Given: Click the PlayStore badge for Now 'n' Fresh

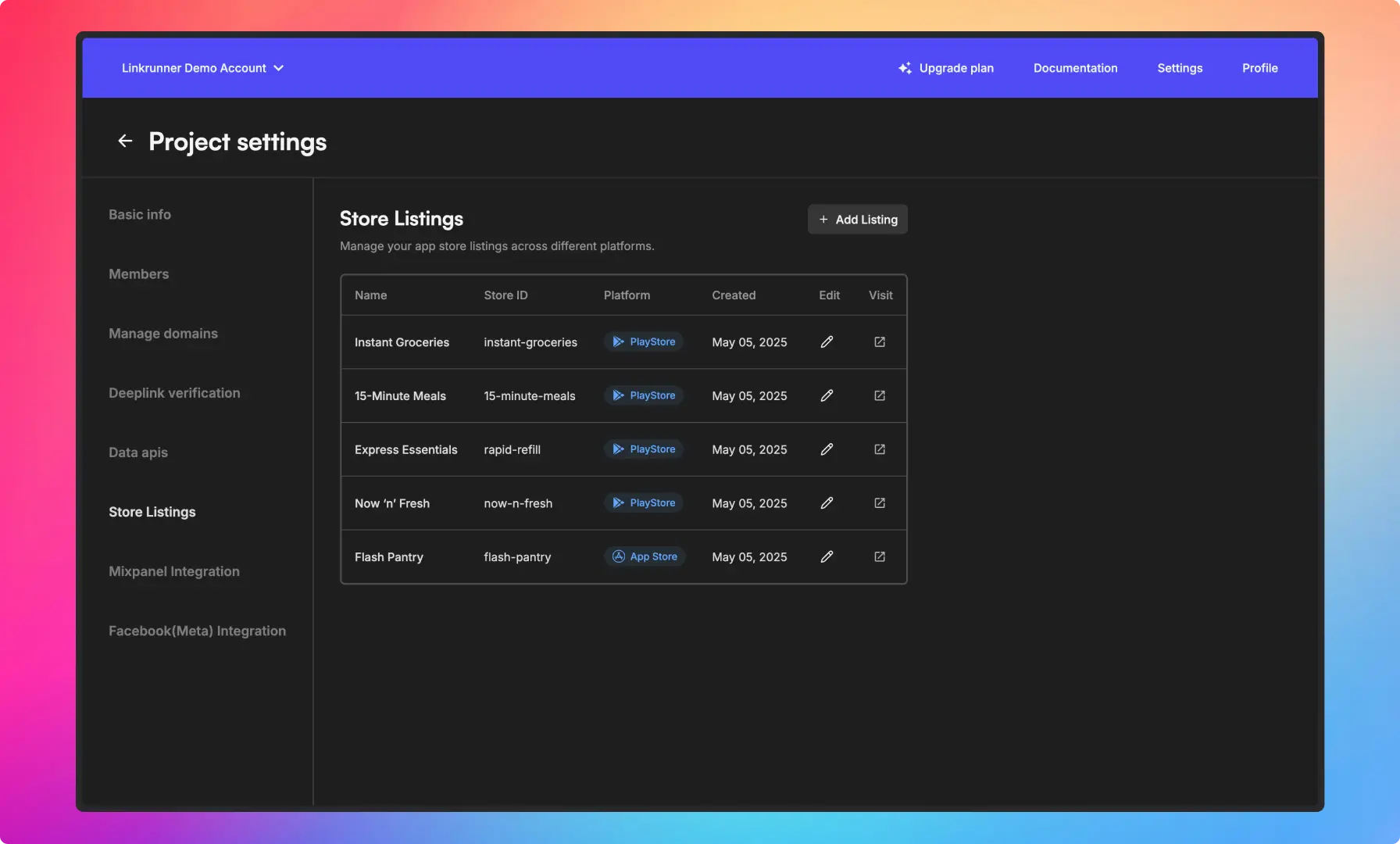Looking at the screenshot, I should tap(644, 503).
